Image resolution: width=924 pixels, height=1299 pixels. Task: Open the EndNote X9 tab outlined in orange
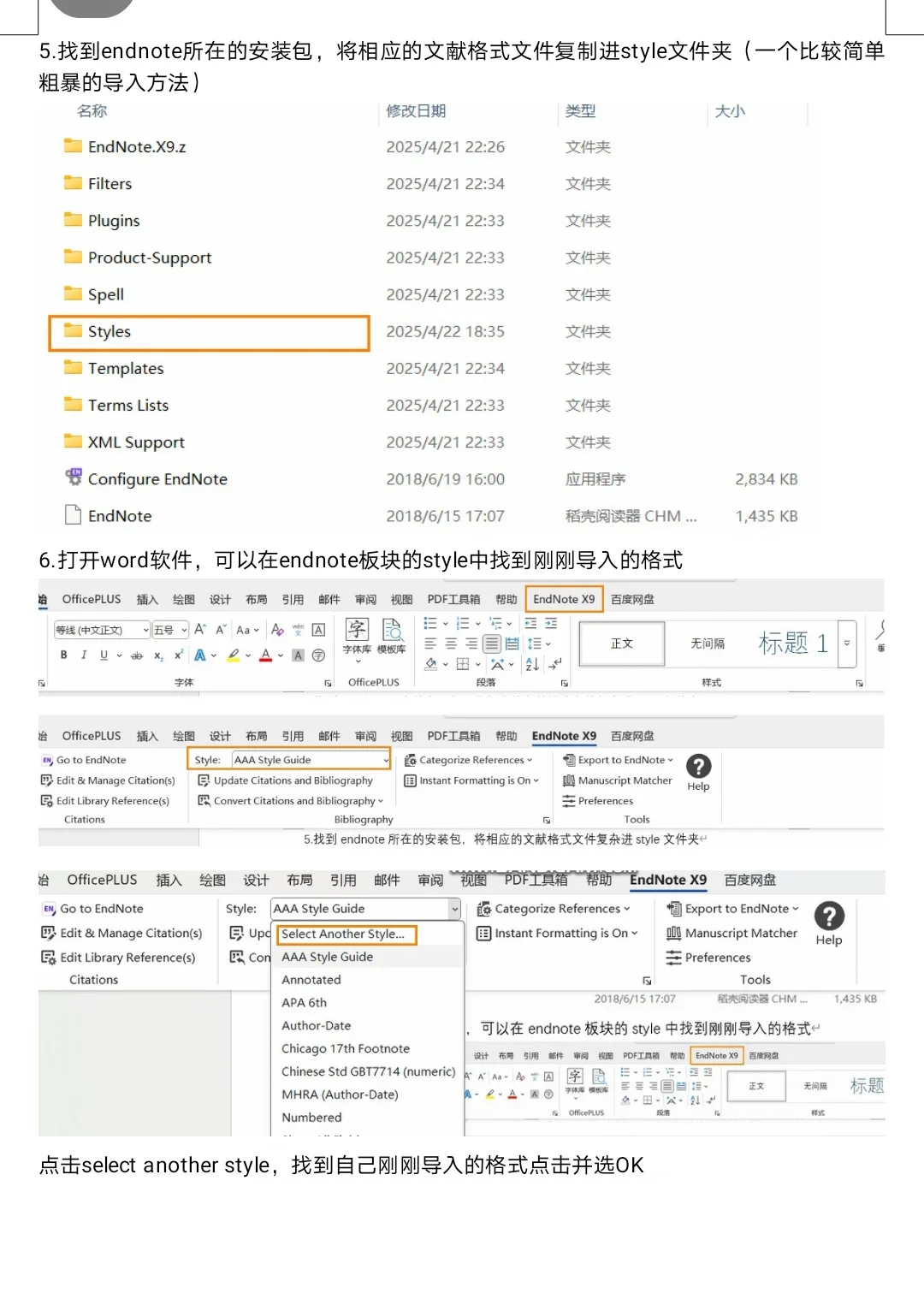click(x=564, y=599)
